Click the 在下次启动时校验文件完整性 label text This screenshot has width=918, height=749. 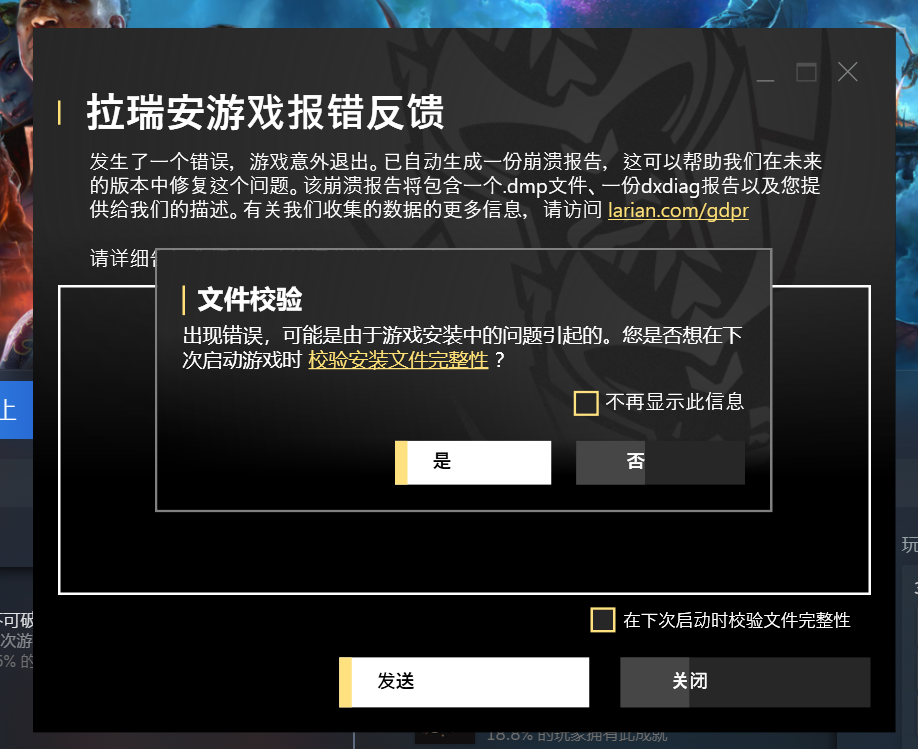737,620
